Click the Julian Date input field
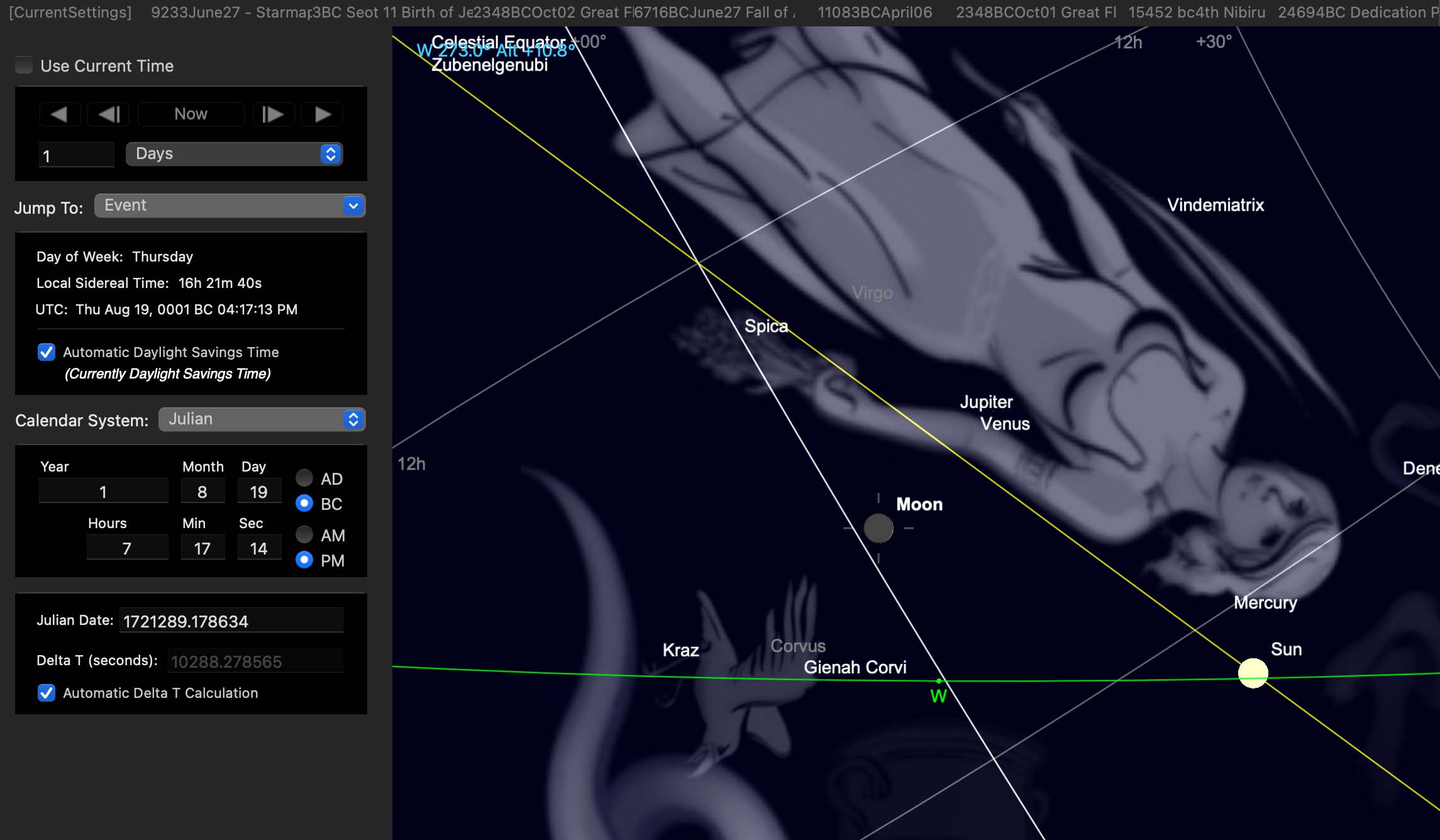The height and width of the screenshot is (840, 1440). pos(231,621)
